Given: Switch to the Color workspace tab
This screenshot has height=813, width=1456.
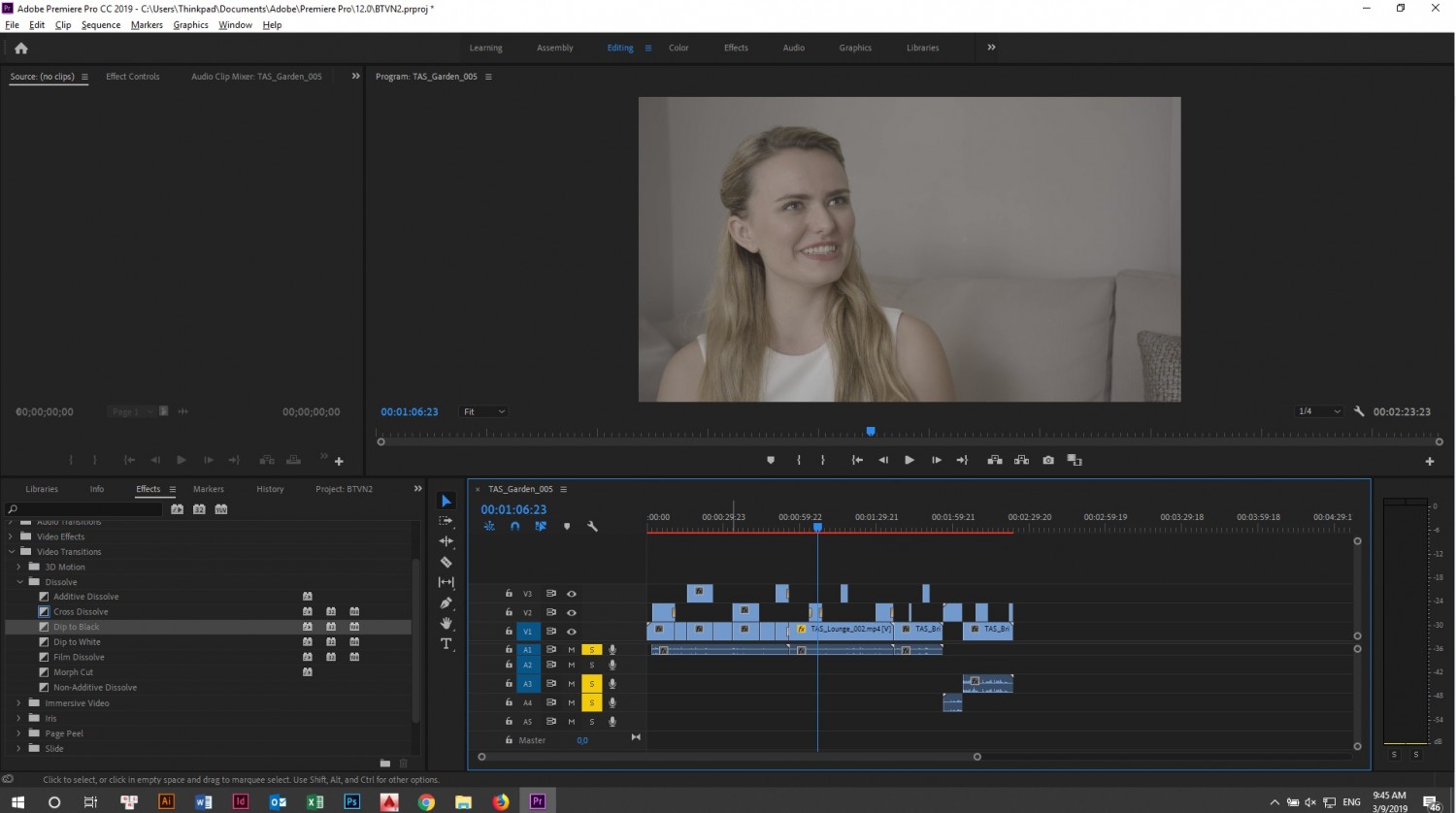Looking at the screenshot, I should [678, 48].
